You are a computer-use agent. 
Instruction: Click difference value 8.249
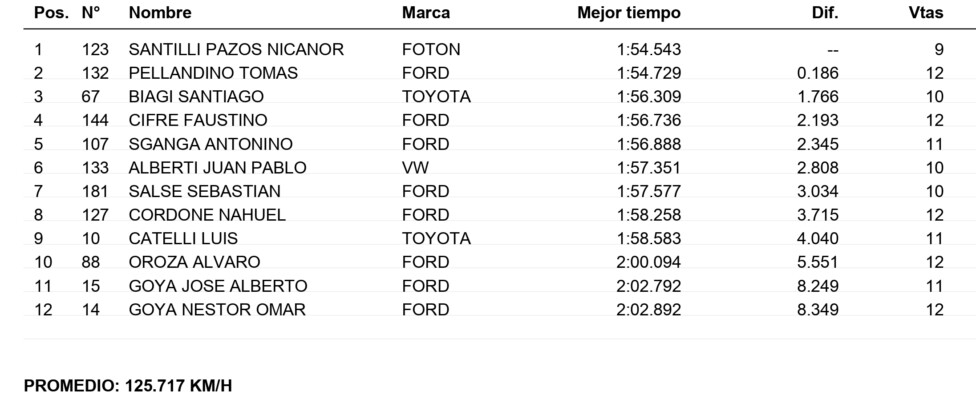[818, 286]
